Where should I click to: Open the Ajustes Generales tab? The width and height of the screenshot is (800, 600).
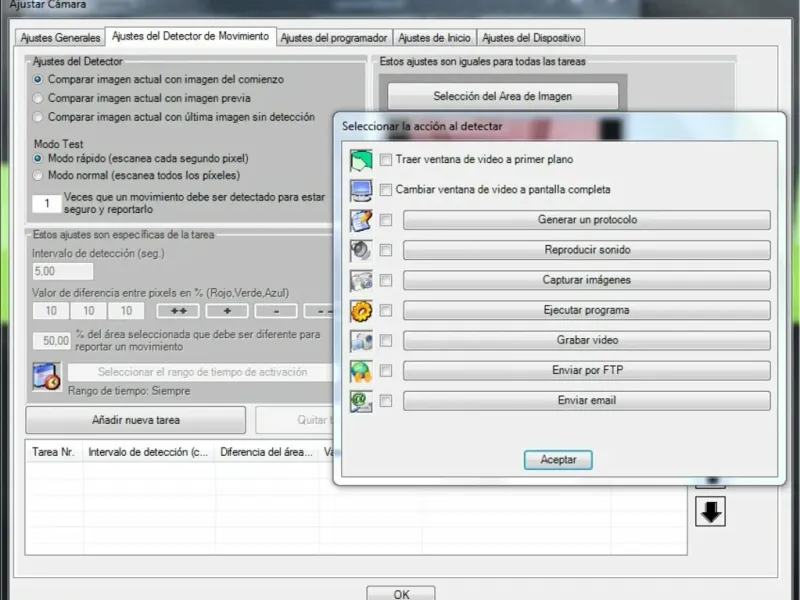60,38
